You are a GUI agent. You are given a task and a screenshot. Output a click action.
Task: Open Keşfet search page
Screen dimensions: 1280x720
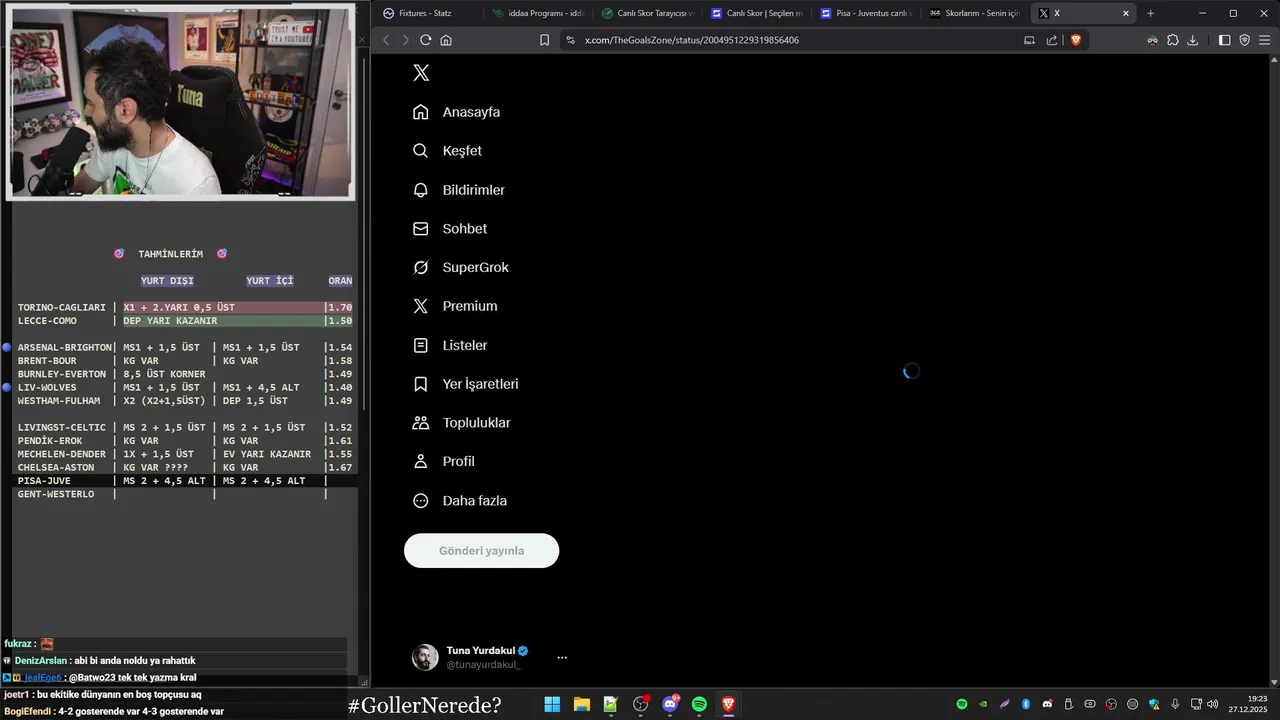pyautogui.click(x=447, y=151)
